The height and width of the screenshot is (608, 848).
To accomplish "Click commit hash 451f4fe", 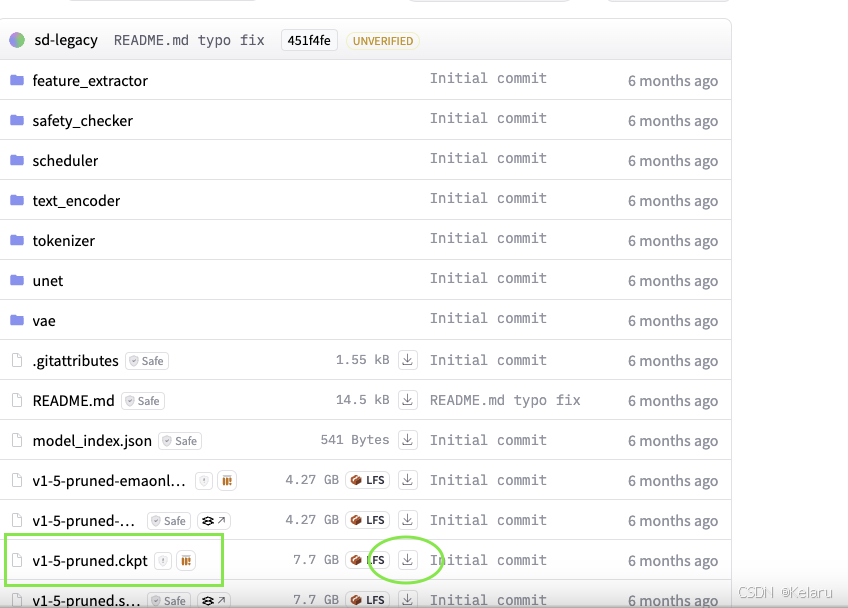I will pos(309,40).
